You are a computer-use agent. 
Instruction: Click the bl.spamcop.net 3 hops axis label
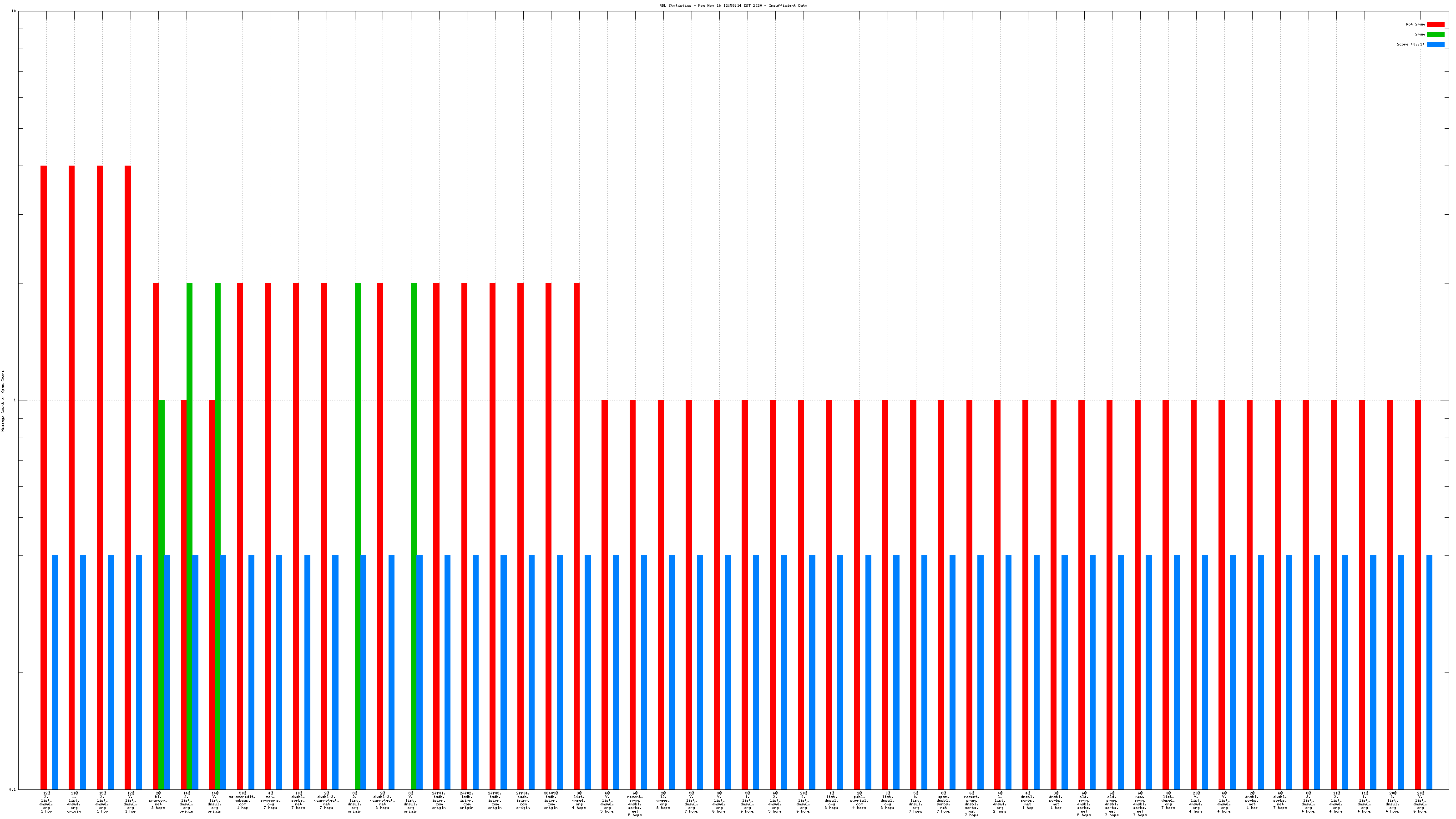pos(158,800)
